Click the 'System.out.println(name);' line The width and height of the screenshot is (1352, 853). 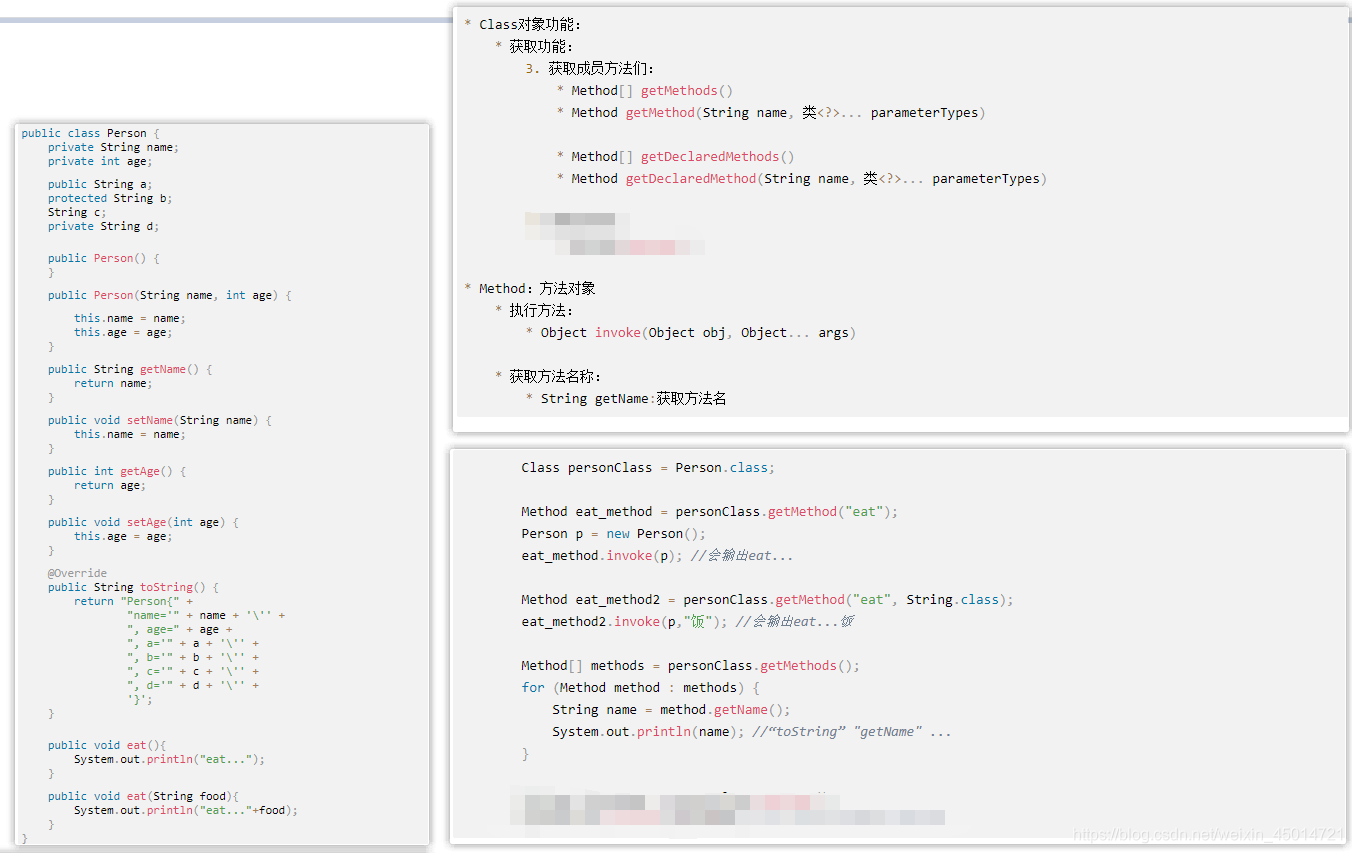(752, 731)
